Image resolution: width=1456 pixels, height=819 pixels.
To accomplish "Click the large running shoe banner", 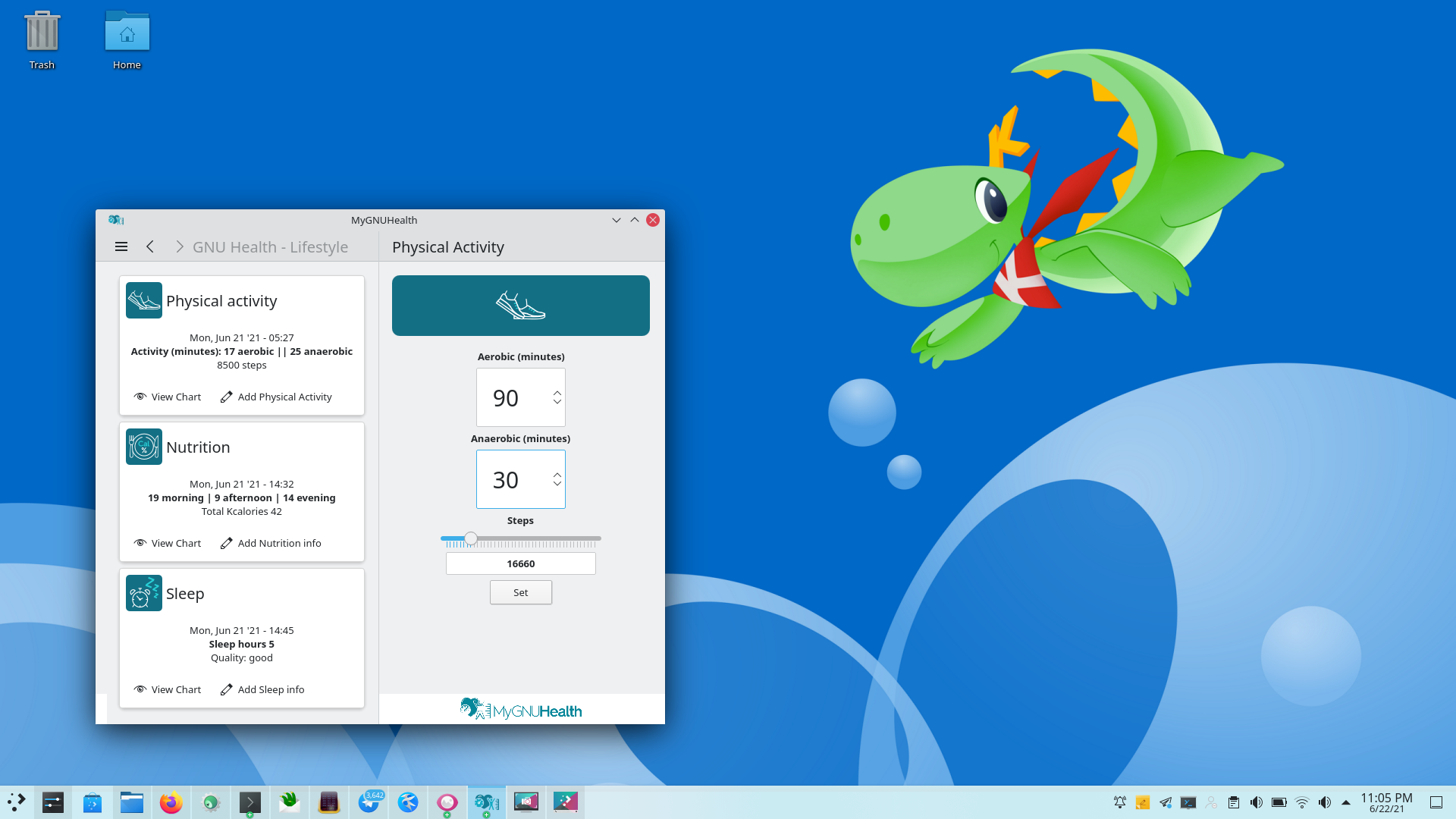I will tap(520, 306).
